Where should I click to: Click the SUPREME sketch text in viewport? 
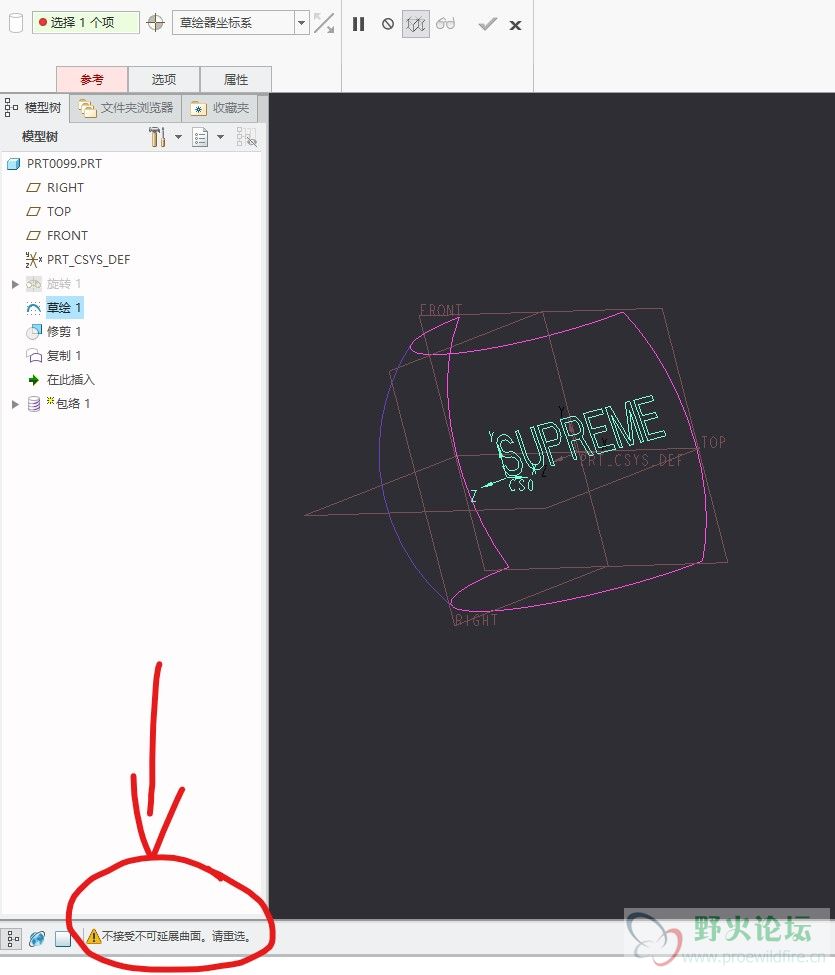580,434
